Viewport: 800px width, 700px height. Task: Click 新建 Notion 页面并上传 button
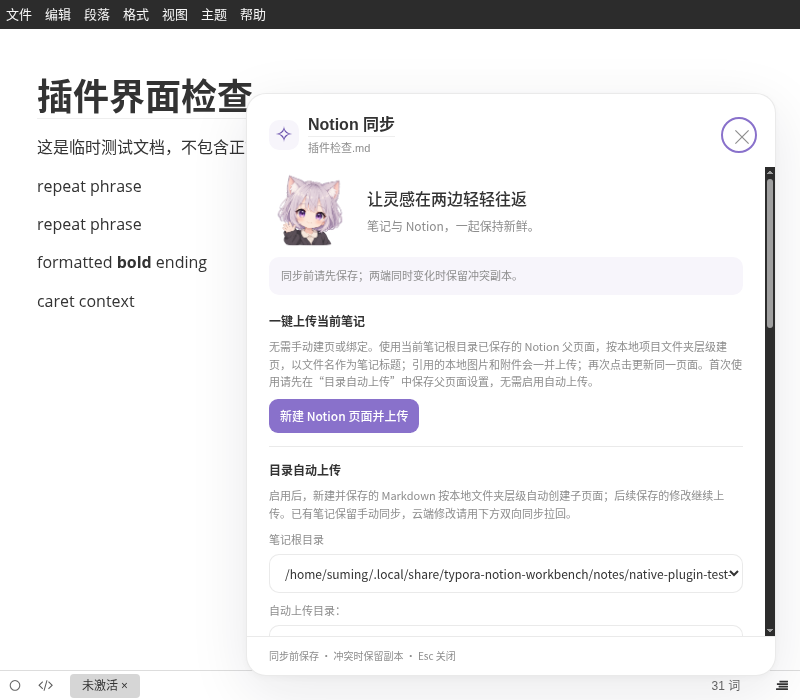point(344,416)
